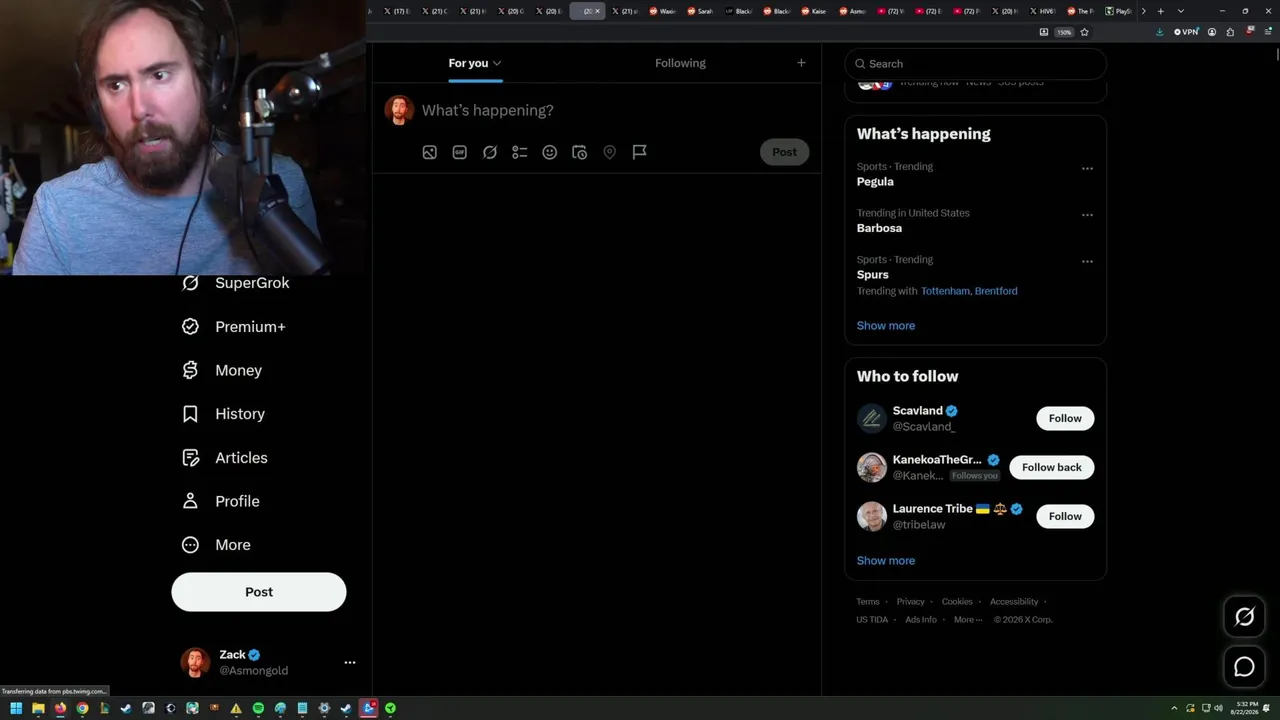Open more options for Pegula trend

tap(1087, 168)
